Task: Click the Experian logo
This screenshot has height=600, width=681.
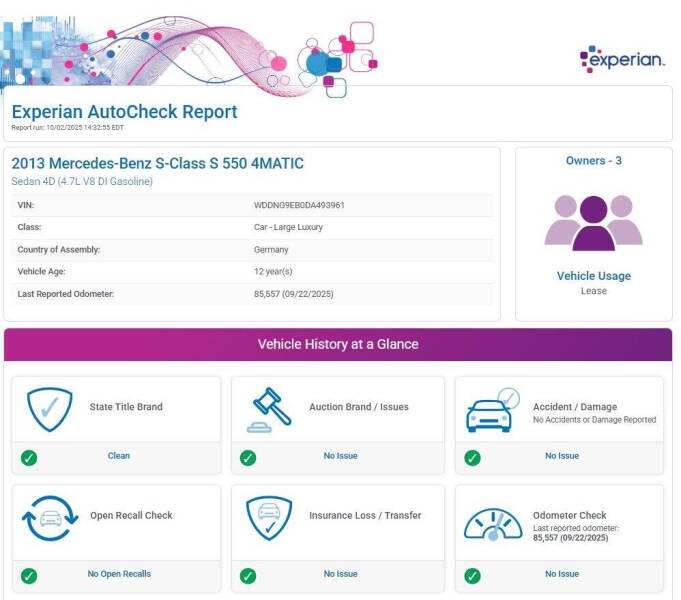Action: tap(622, 60)
